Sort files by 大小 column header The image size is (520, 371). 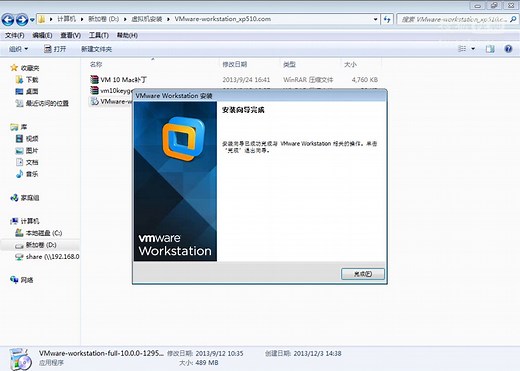pos(350,64)
